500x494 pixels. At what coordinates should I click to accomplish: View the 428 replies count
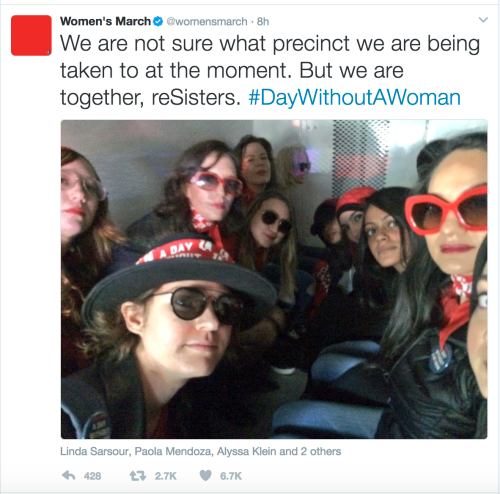click(x=92, y=476)
